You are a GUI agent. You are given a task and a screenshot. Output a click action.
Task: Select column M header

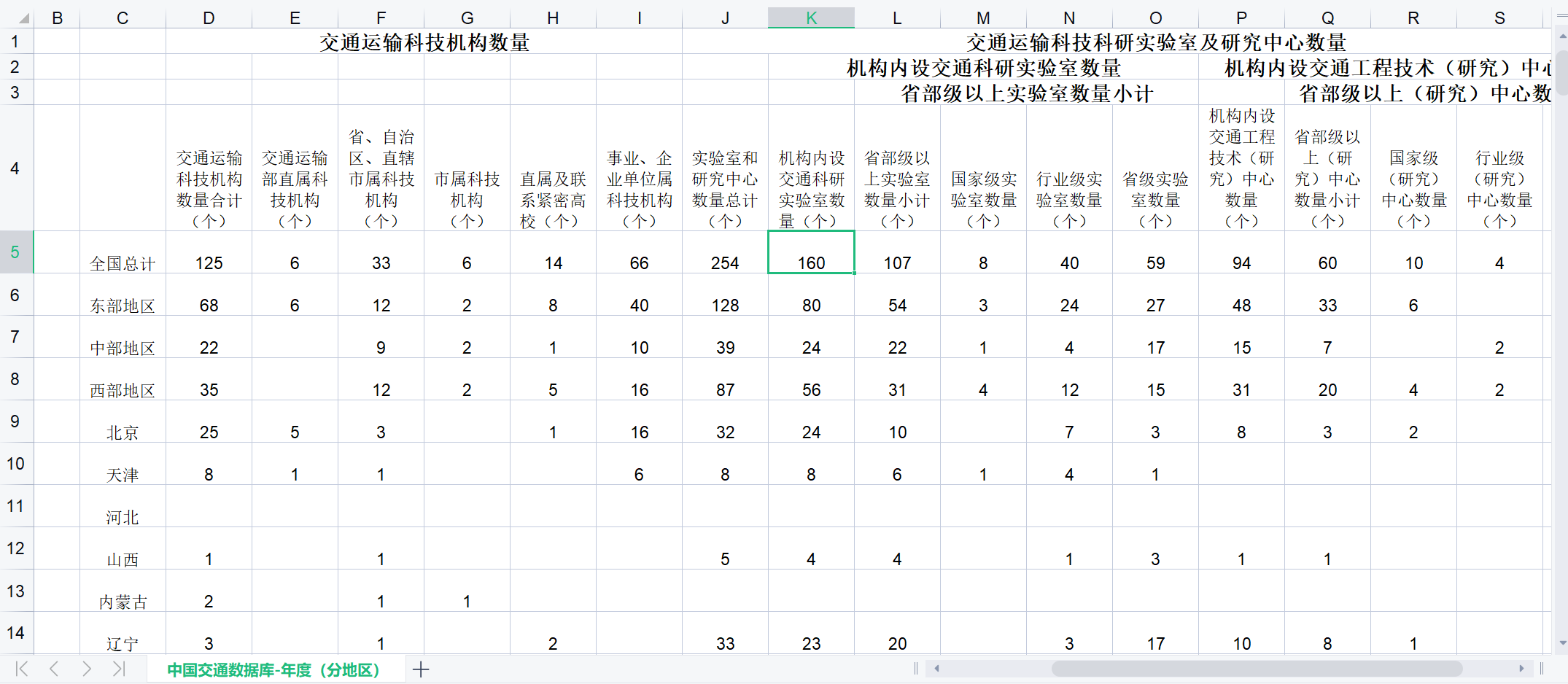click(984, 18)
